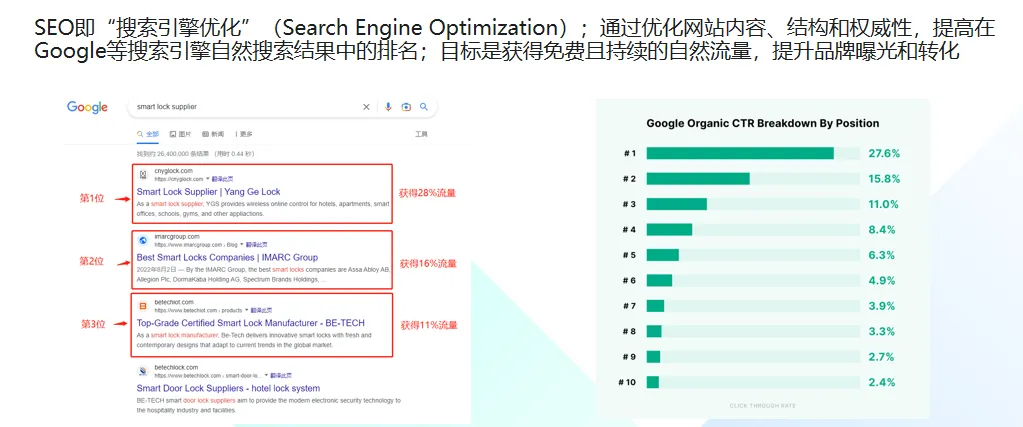Click the betechiot.com site name
The width and height of the screenshot is (1023, 427).
pos(174,302)
